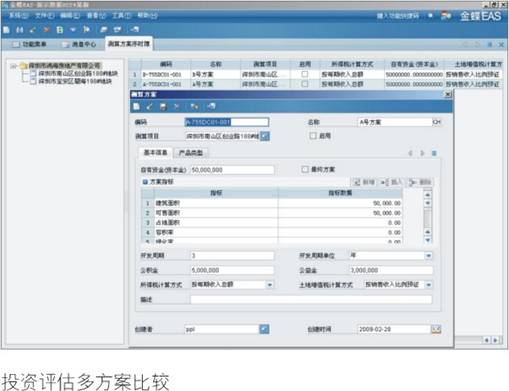Switch to the 消息中心 tab
The image size is (509, 391).
click(x=79, y=44)
